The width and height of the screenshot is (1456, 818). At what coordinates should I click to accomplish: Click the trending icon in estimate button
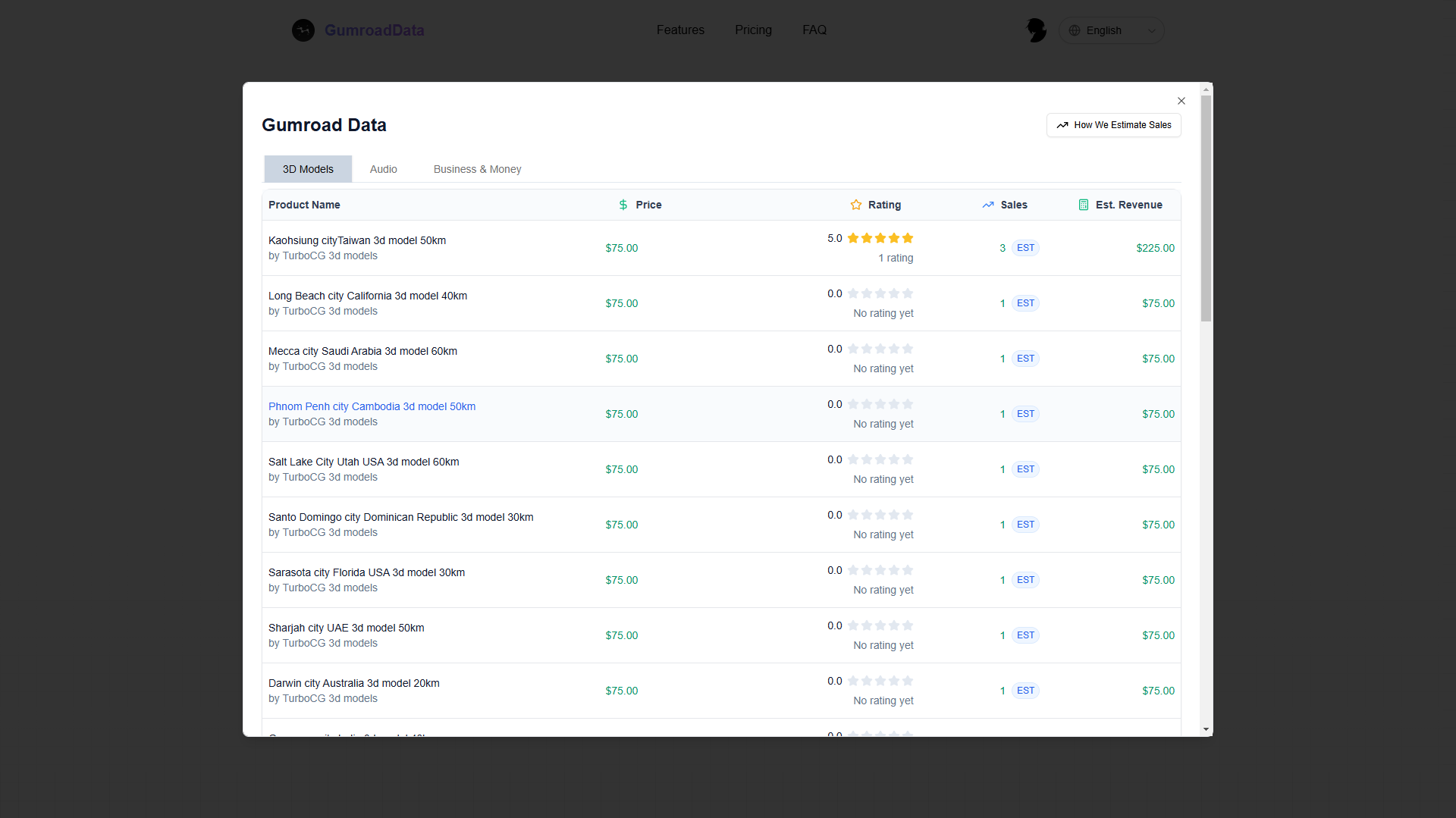click(1062, 125)
